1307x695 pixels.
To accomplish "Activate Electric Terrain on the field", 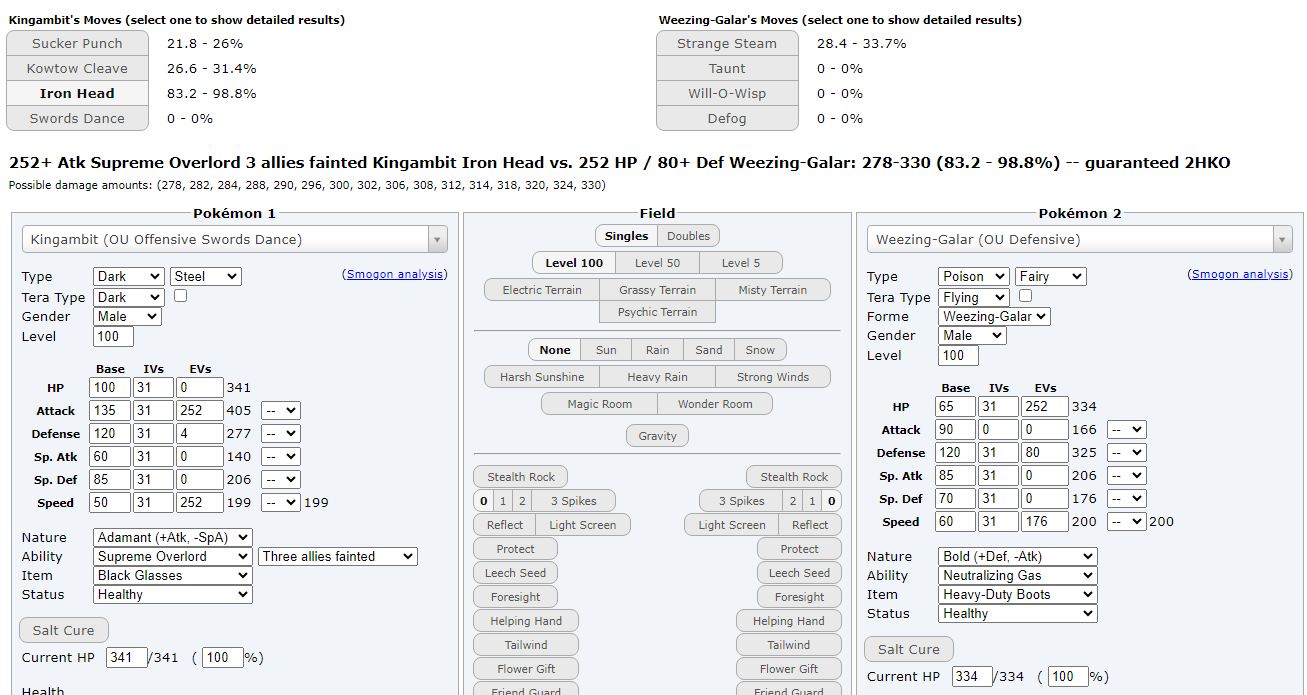I will tap(542, 290).
